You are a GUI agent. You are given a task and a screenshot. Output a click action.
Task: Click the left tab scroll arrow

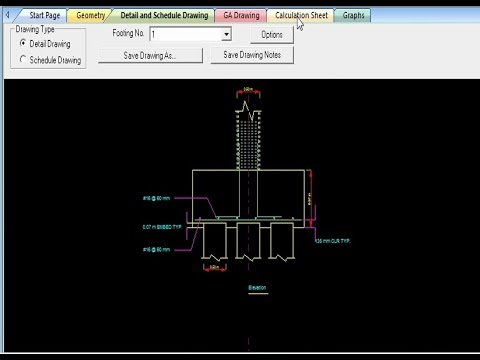tap(8, 15)
